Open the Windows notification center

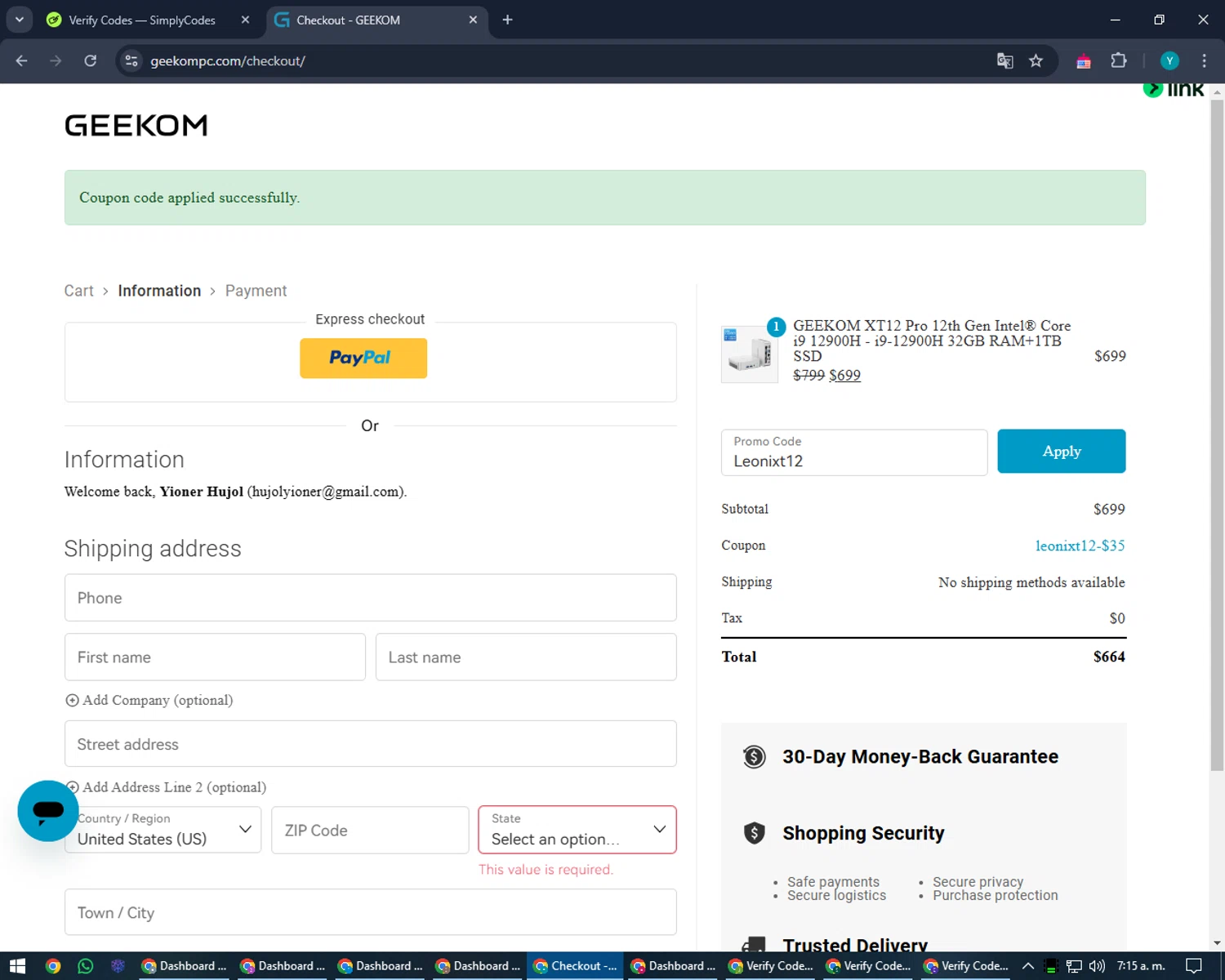tap(1194, 966)
